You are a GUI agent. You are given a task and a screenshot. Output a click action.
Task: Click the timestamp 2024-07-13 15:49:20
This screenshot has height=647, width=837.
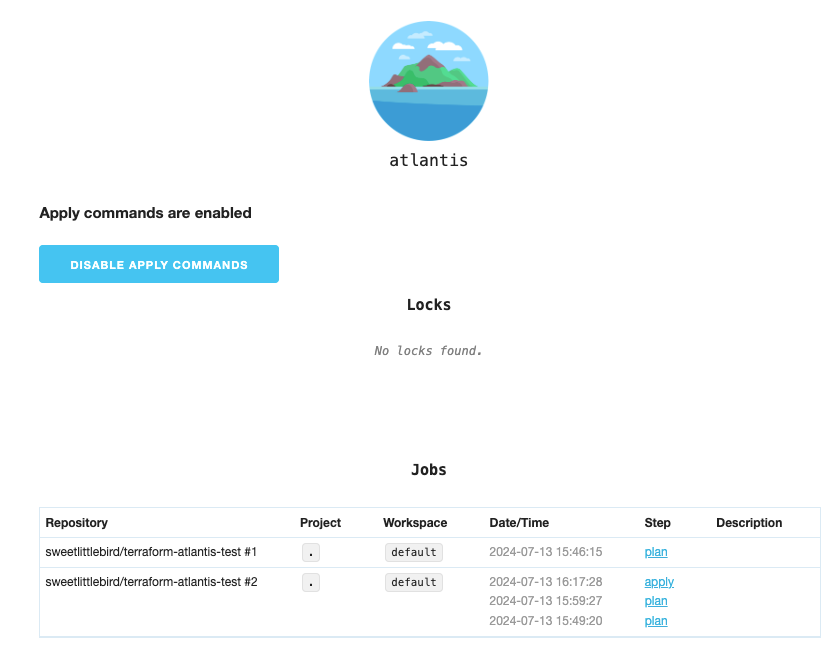coord(546,621)
